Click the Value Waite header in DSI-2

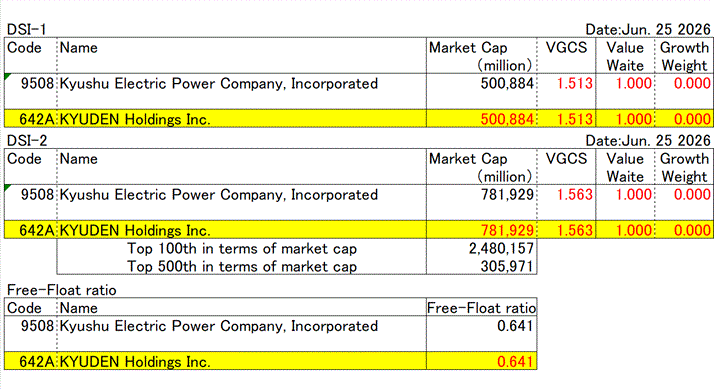(x=625, y=167)
